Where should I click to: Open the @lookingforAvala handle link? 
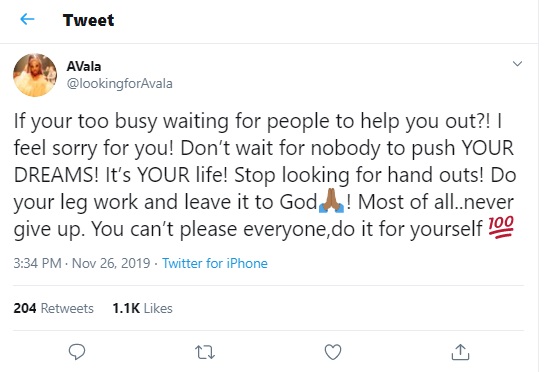tap(119, 84)
